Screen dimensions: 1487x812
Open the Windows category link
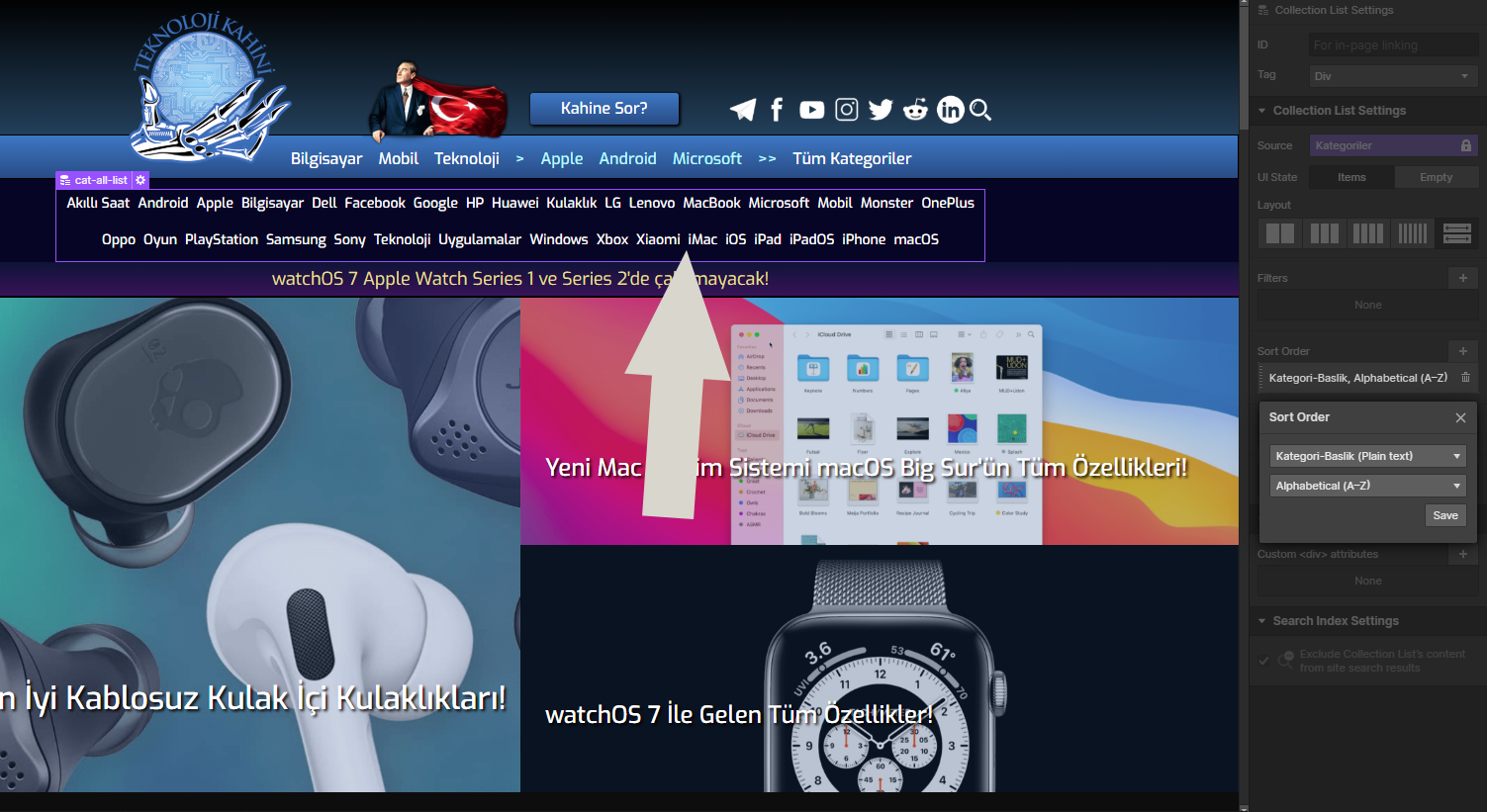[x=559, y=239]
